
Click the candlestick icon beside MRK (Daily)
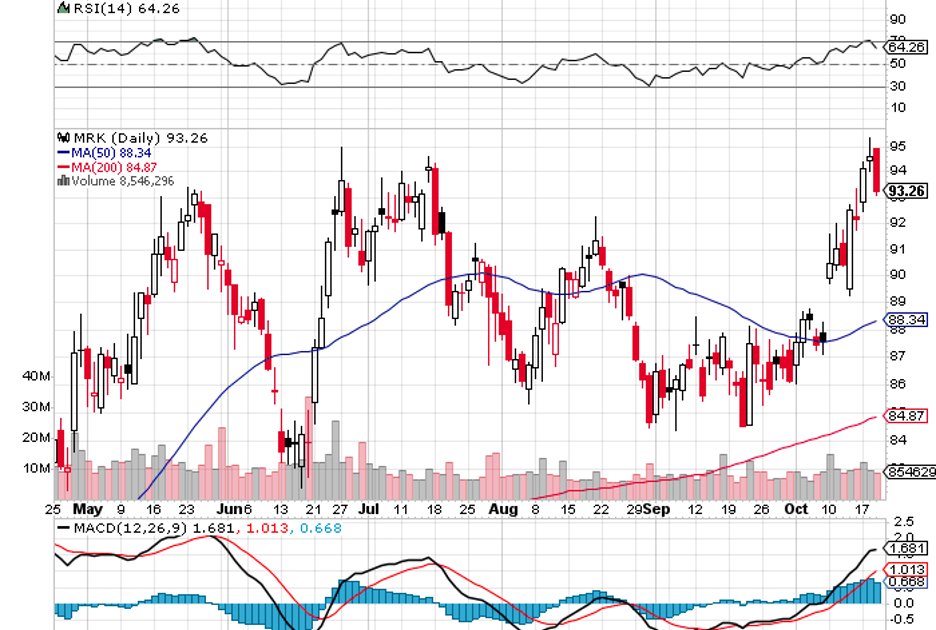64,137
